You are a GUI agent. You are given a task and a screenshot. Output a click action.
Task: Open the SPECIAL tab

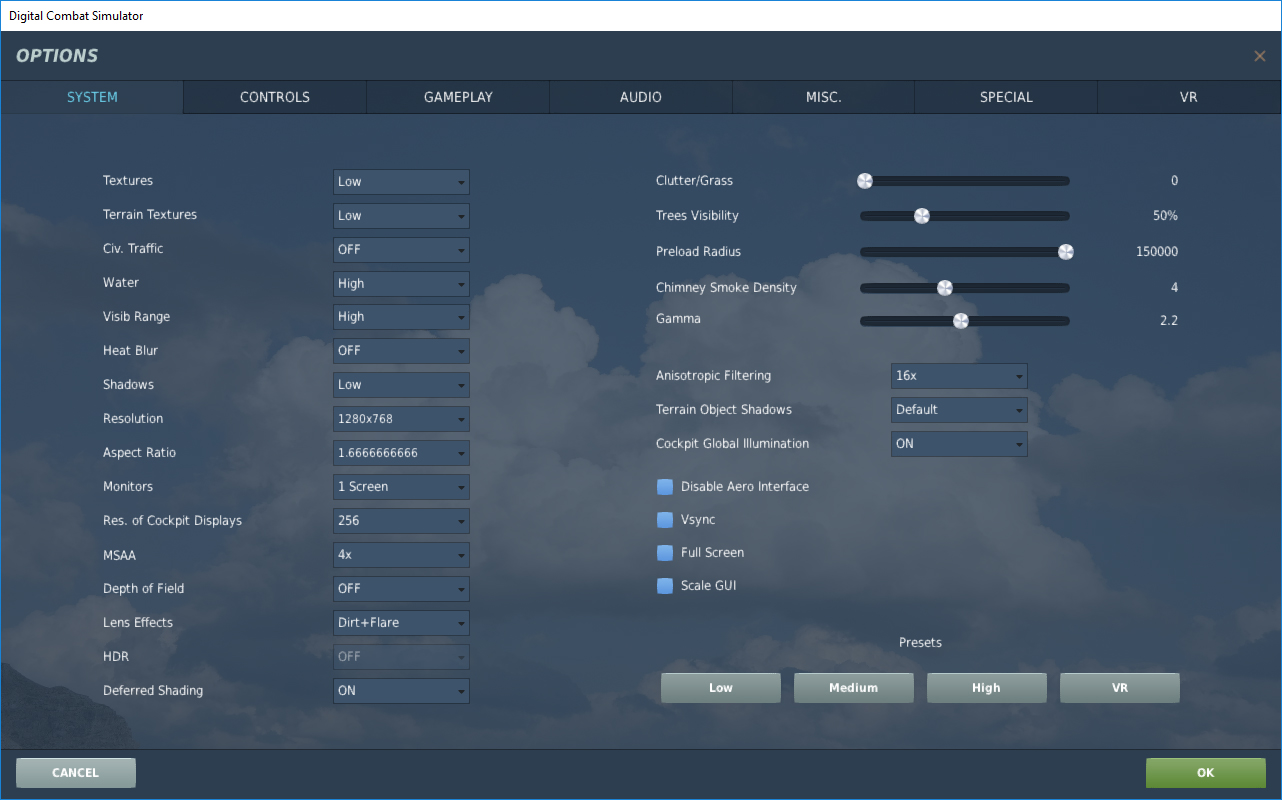click(1006, 97)
